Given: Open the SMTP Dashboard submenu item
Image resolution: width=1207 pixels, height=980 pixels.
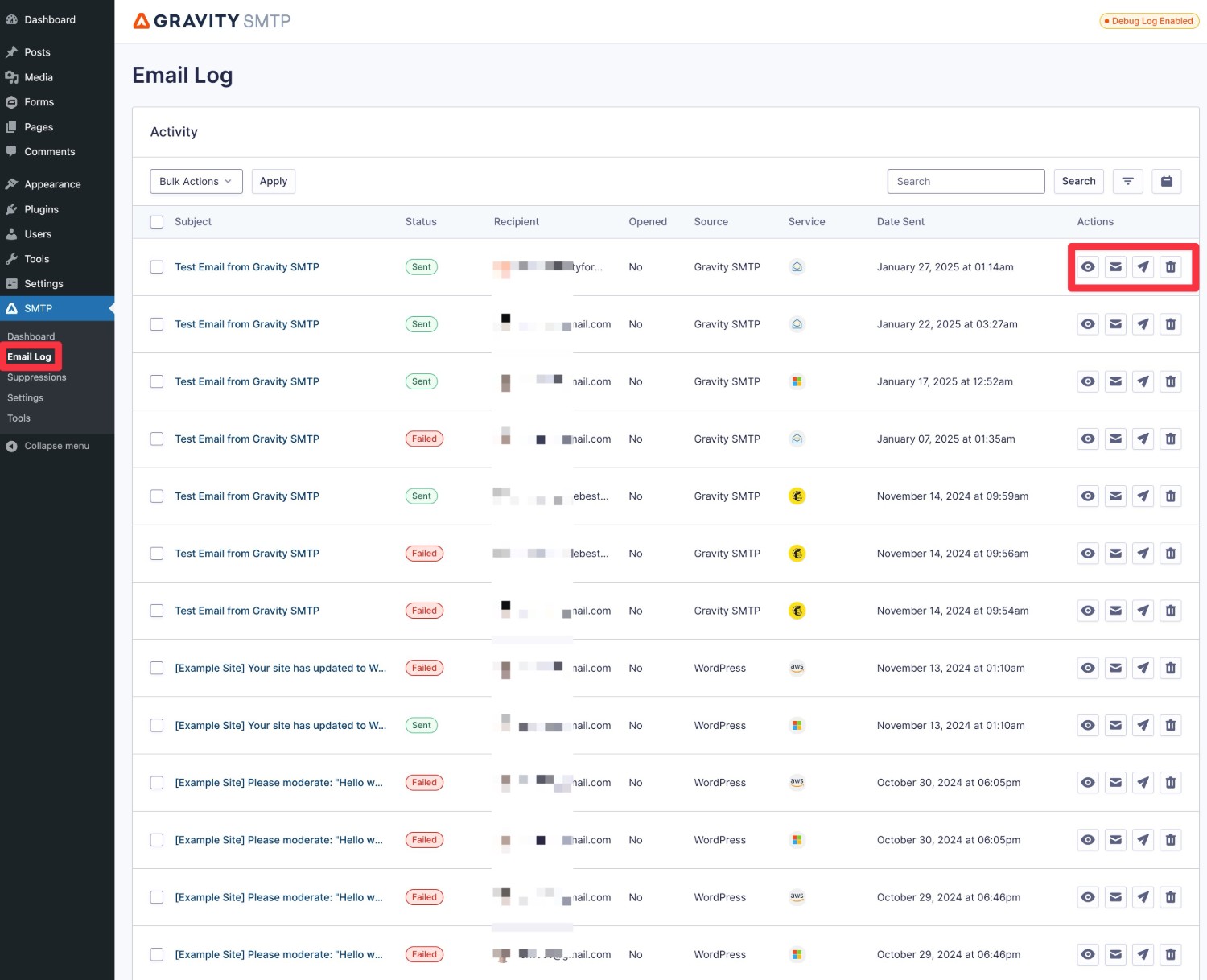Looking at the screenshot, I should [31, 336].
